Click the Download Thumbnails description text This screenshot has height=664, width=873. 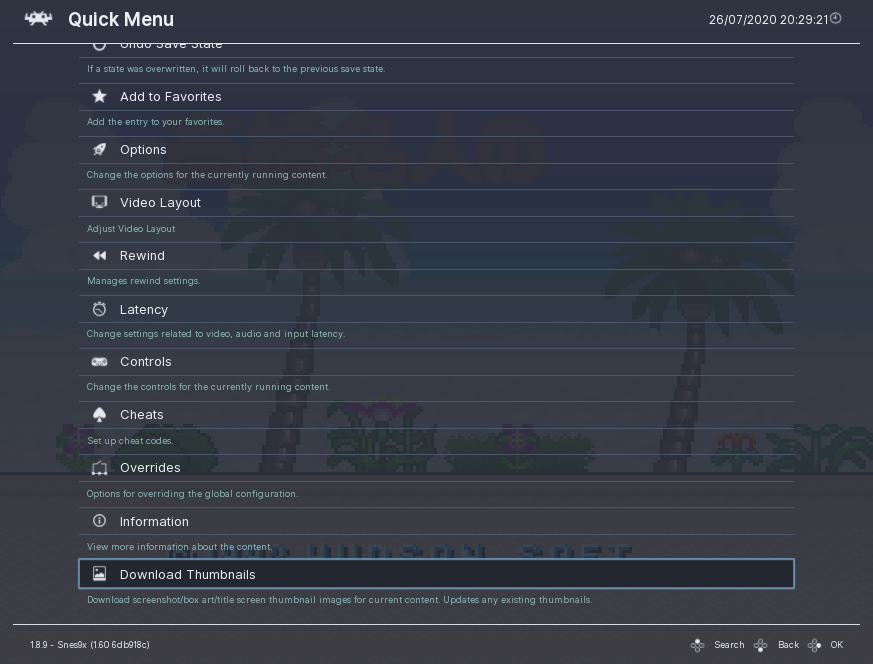pos(340,600)
